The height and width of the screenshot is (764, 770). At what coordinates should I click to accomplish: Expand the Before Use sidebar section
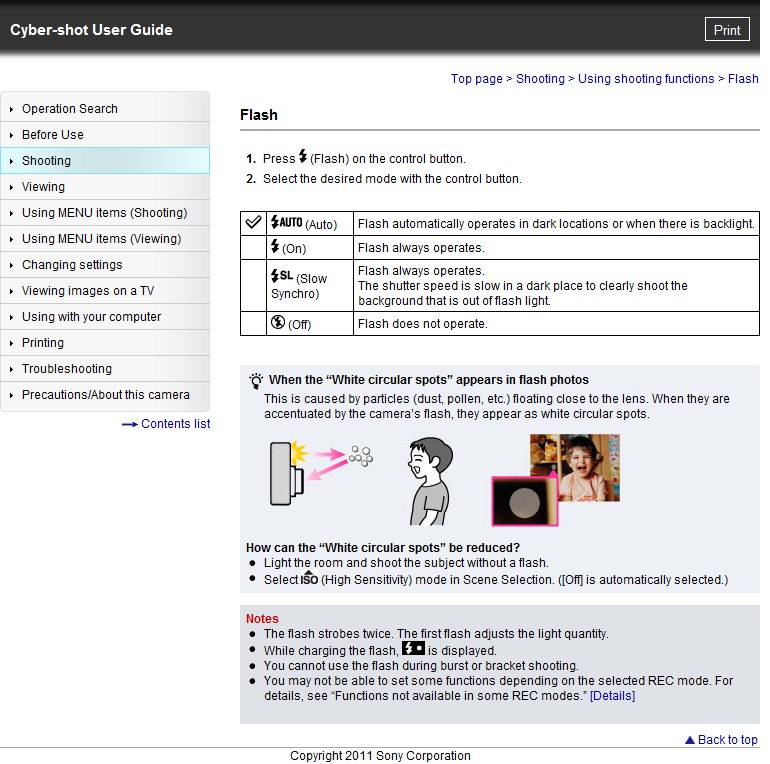pos(53,135)
